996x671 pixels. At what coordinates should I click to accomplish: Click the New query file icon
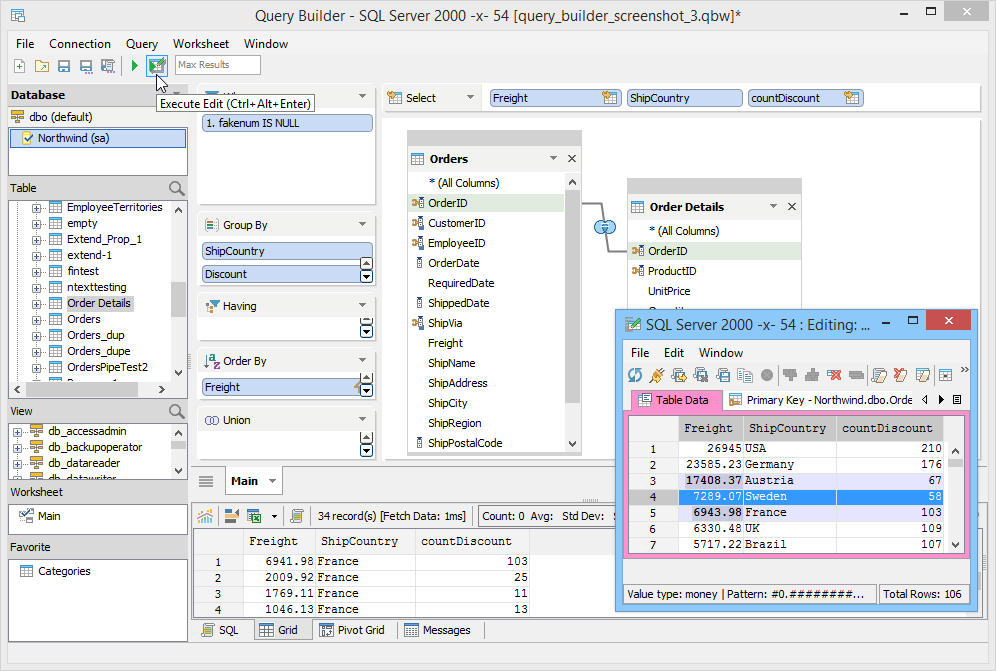[20, 65]
